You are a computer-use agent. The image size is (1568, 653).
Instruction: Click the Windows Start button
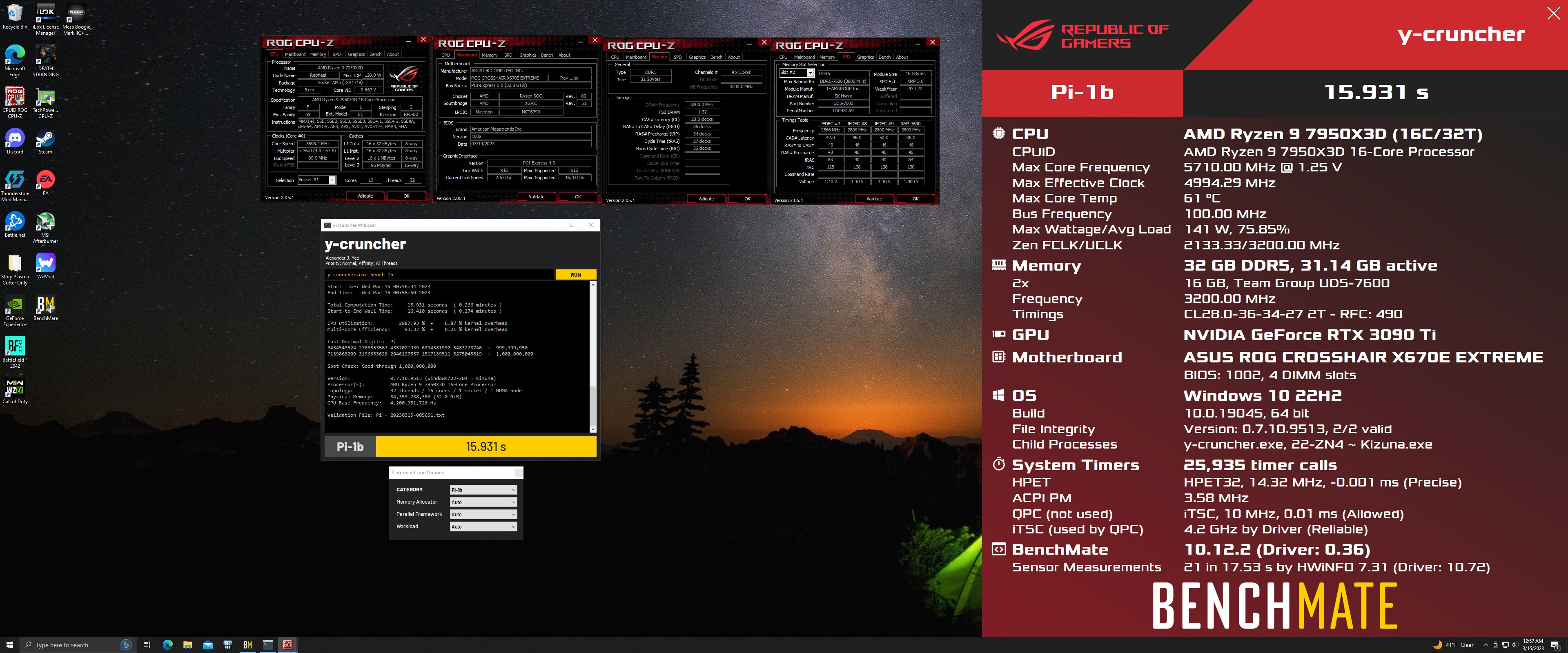9,644
